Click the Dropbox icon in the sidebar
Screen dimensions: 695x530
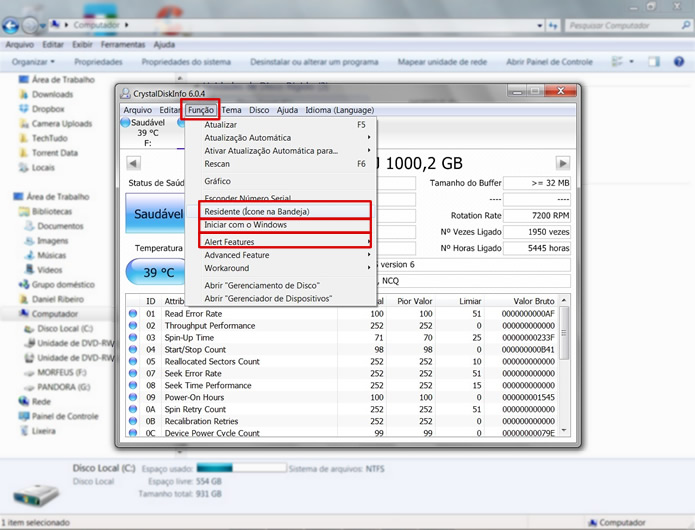tap(23, 109)
